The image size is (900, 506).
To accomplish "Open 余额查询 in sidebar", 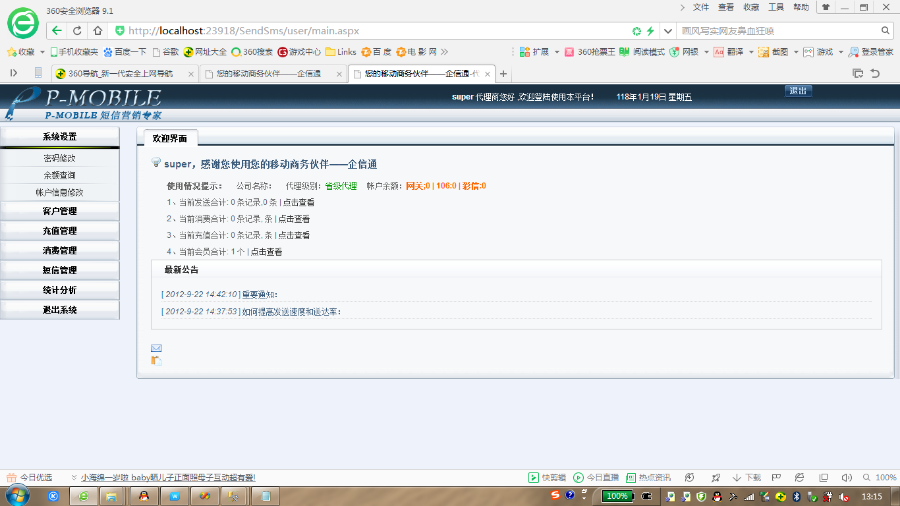I will pyautogui.click(x=60, y=175).
